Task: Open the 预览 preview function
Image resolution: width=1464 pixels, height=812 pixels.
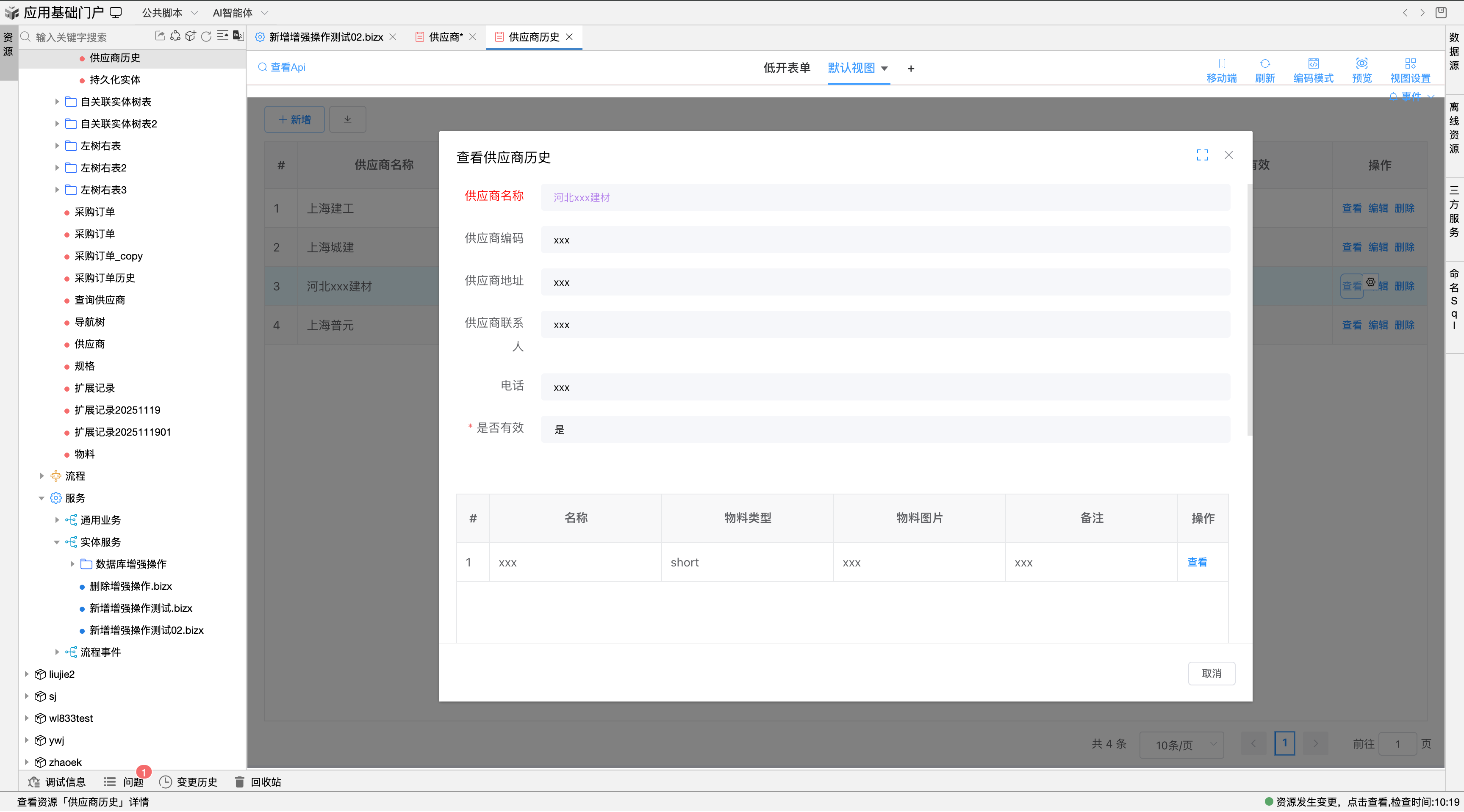Action: 1362,69
